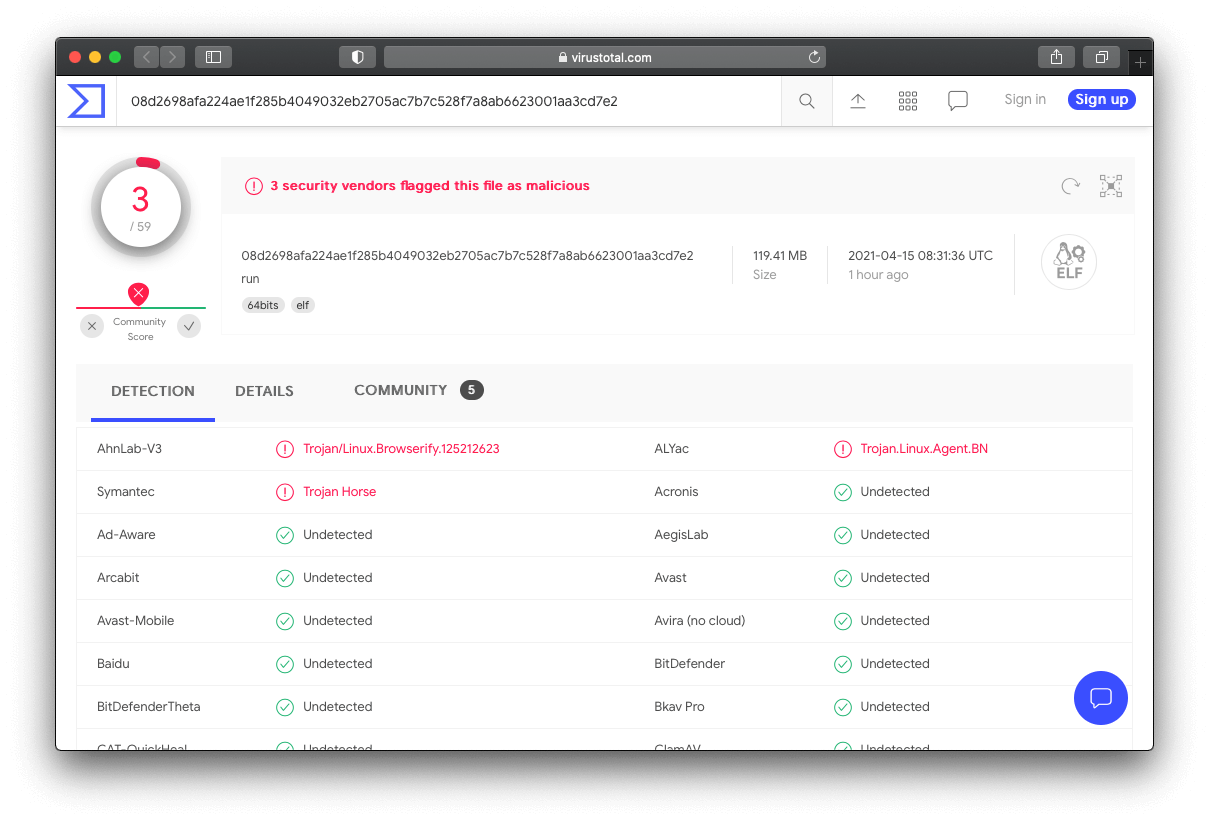This screenshot has width=1209, height=824.
Task: Click the '1 hour ago' text
Action: pyautogui.click(x=878, y=275)
